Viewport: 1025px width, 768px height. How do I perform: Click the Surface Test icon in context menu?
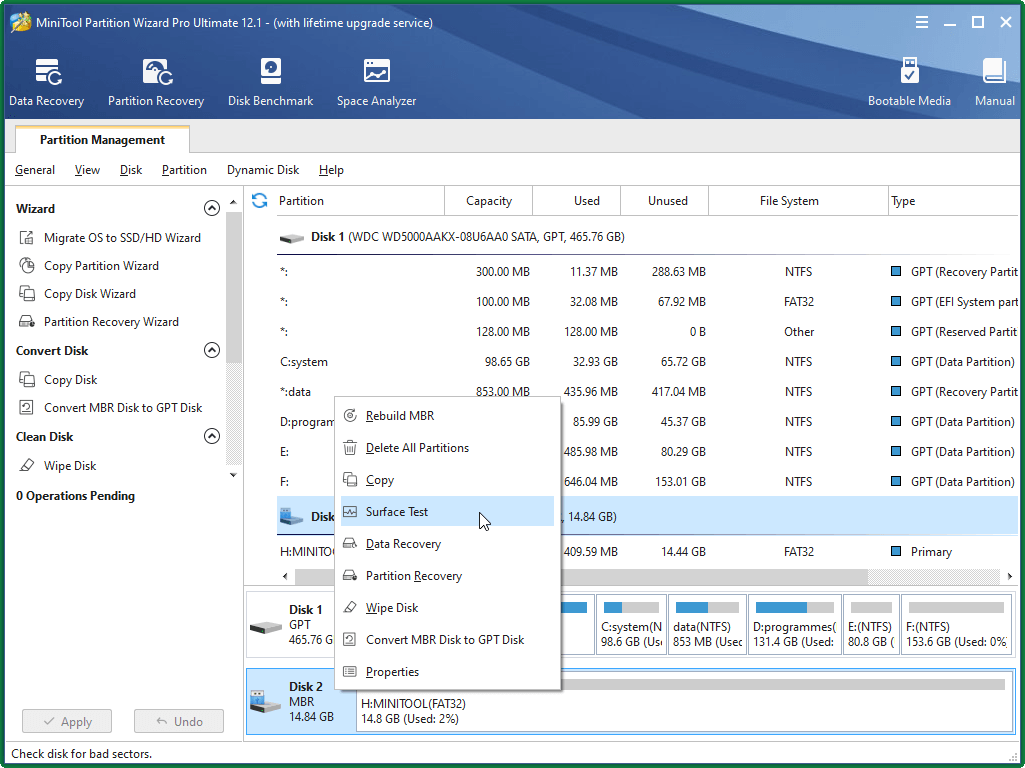[350, 511]
